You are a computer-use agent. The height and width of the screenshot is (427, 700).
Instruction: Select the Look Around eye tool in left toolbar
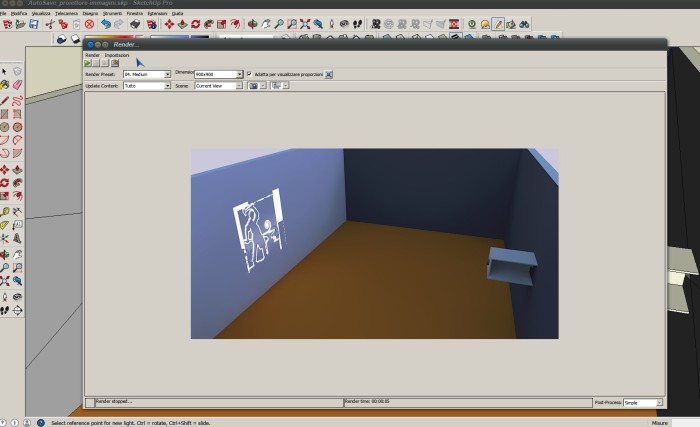tap(17, 297)
